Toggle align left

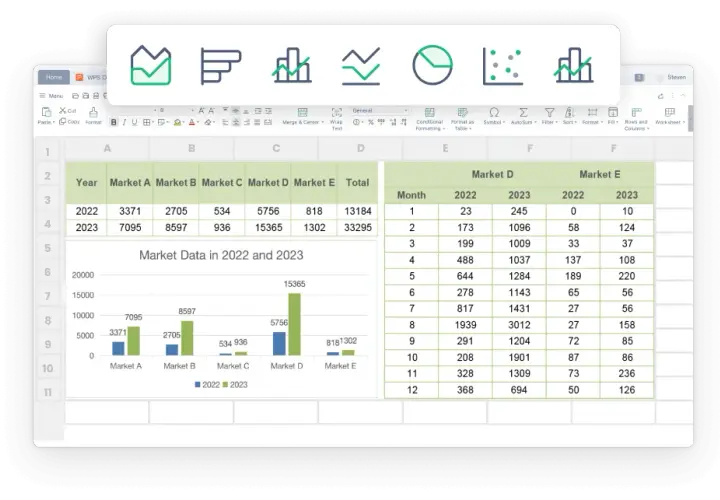225,122
